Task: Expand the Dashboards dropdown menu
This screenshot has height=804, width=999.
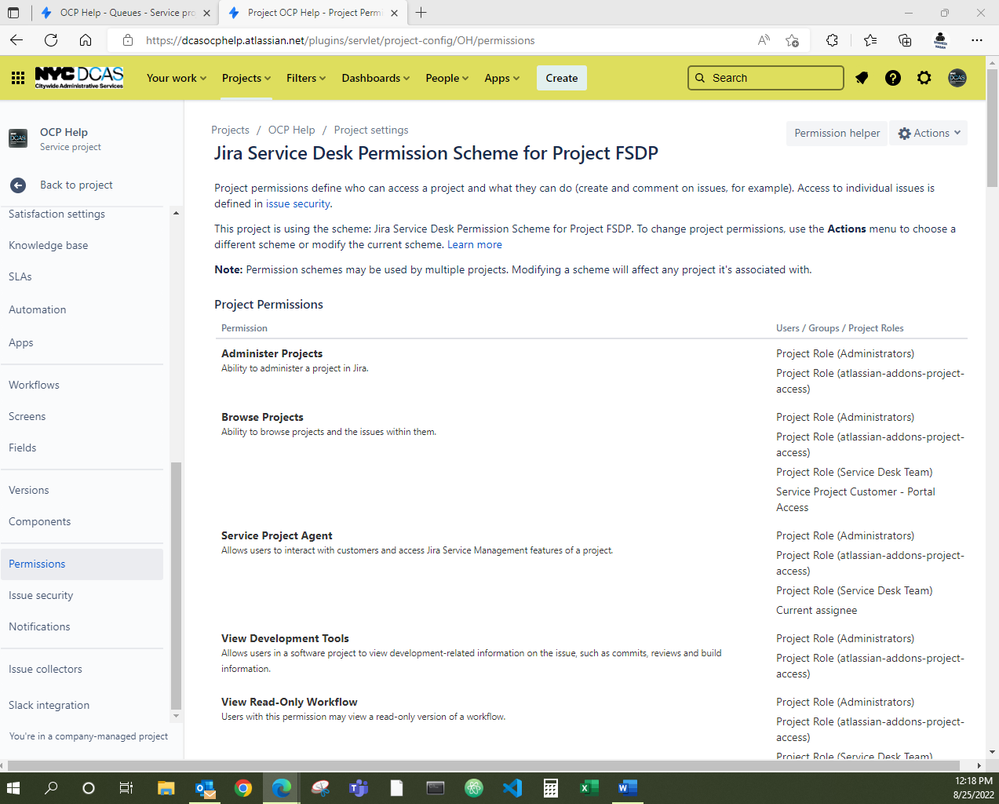Action: coord(375,78)
